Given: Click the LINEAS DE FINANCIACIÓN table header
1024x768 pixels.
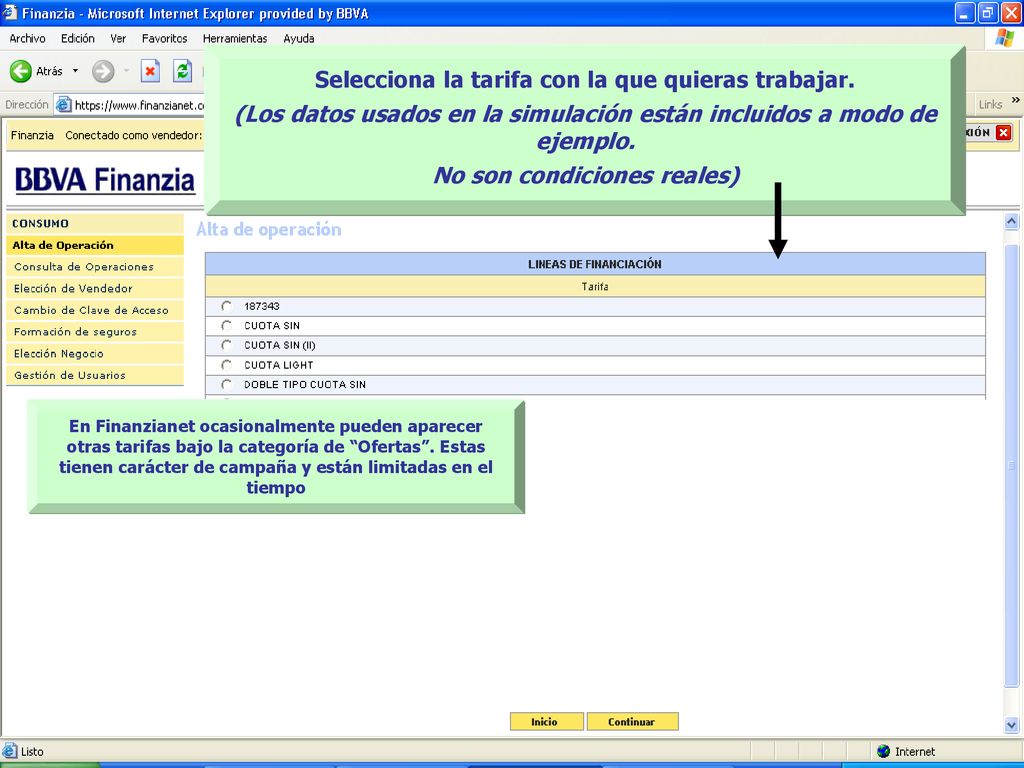Looking at the screenshot, I should pos(595,264).
